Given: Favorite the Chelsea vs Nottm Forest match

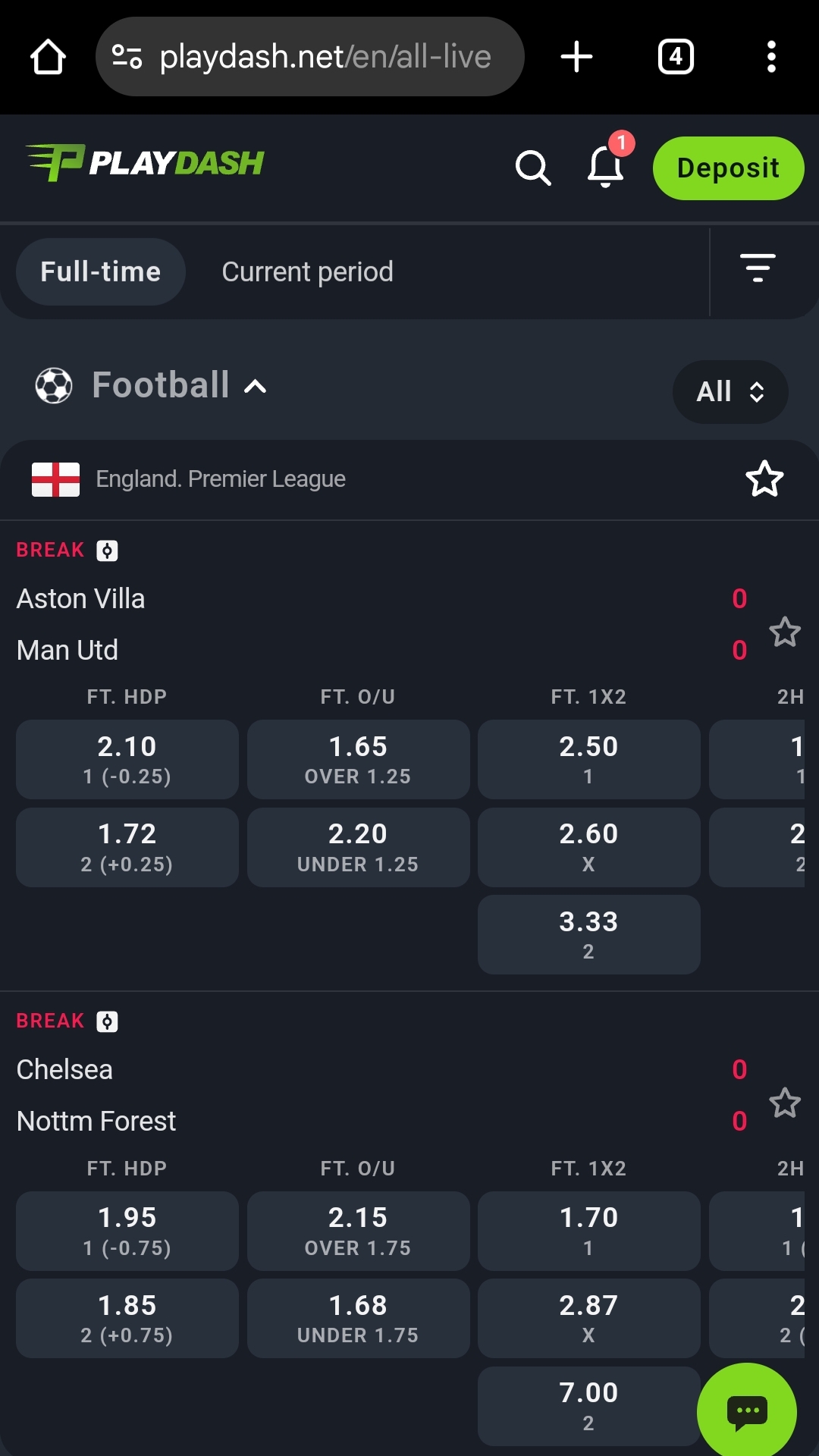Looking at the screenshot, I should [784, 1103].
